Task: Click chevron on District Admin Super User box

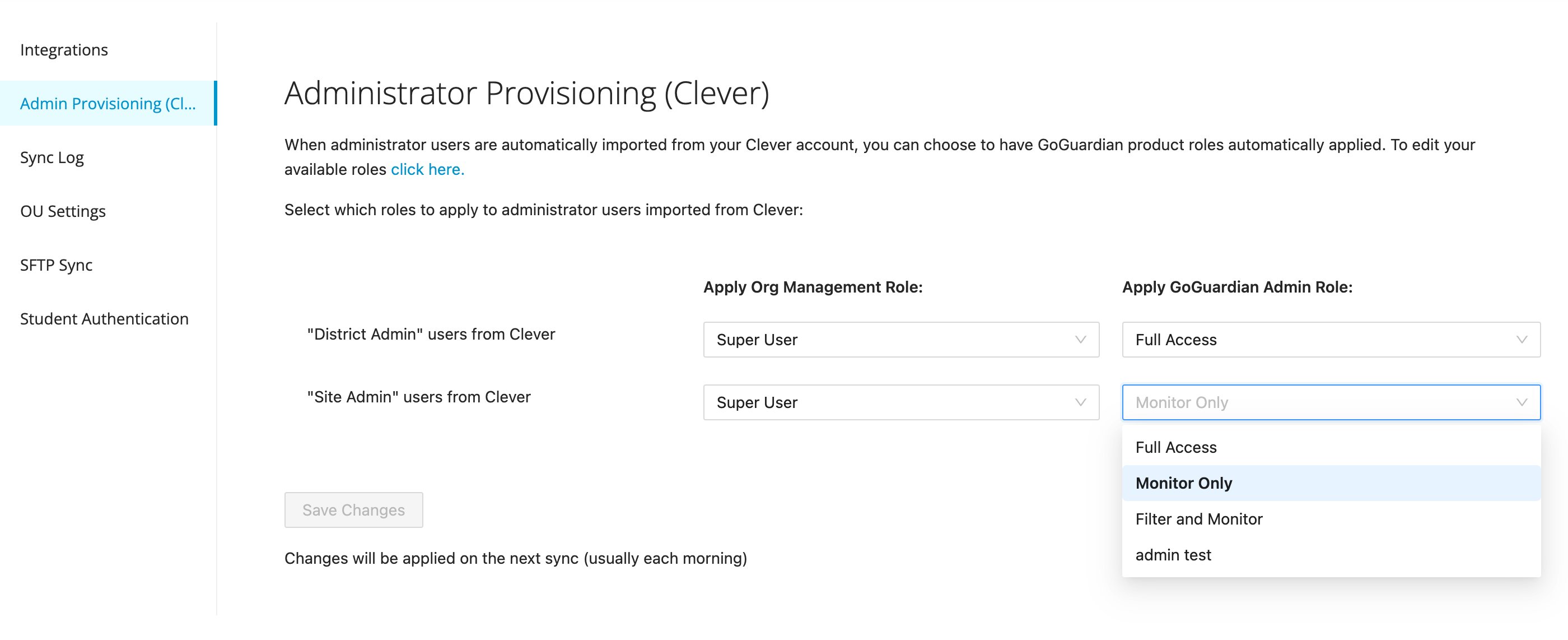Action: click(x=1080, y=339)
